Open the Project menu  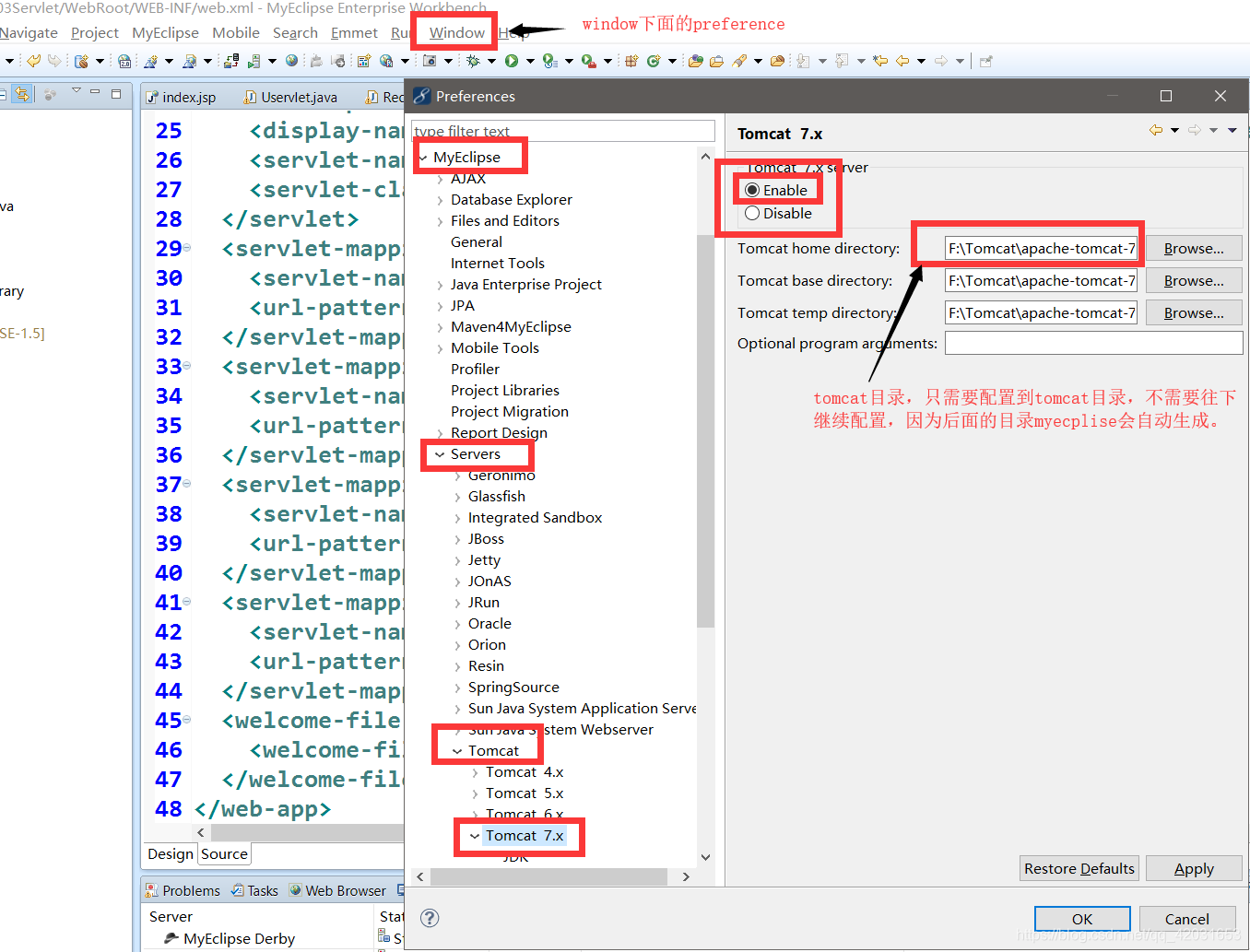[x=95, y=32]
